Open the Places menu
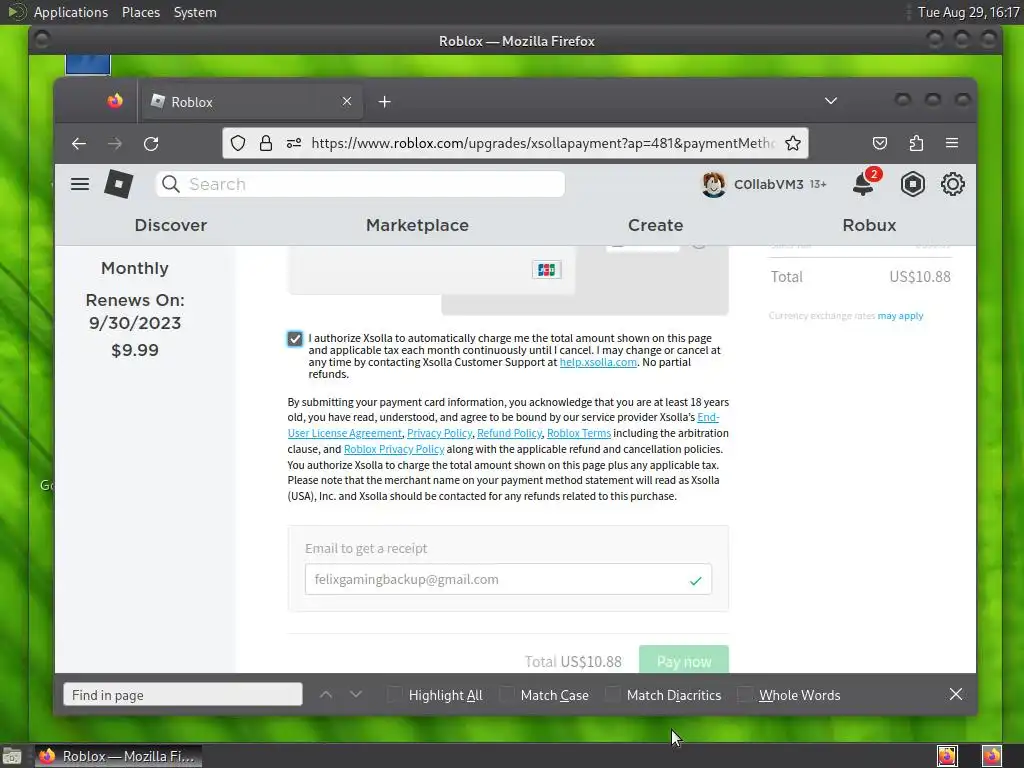 click(x=141, y=12)
